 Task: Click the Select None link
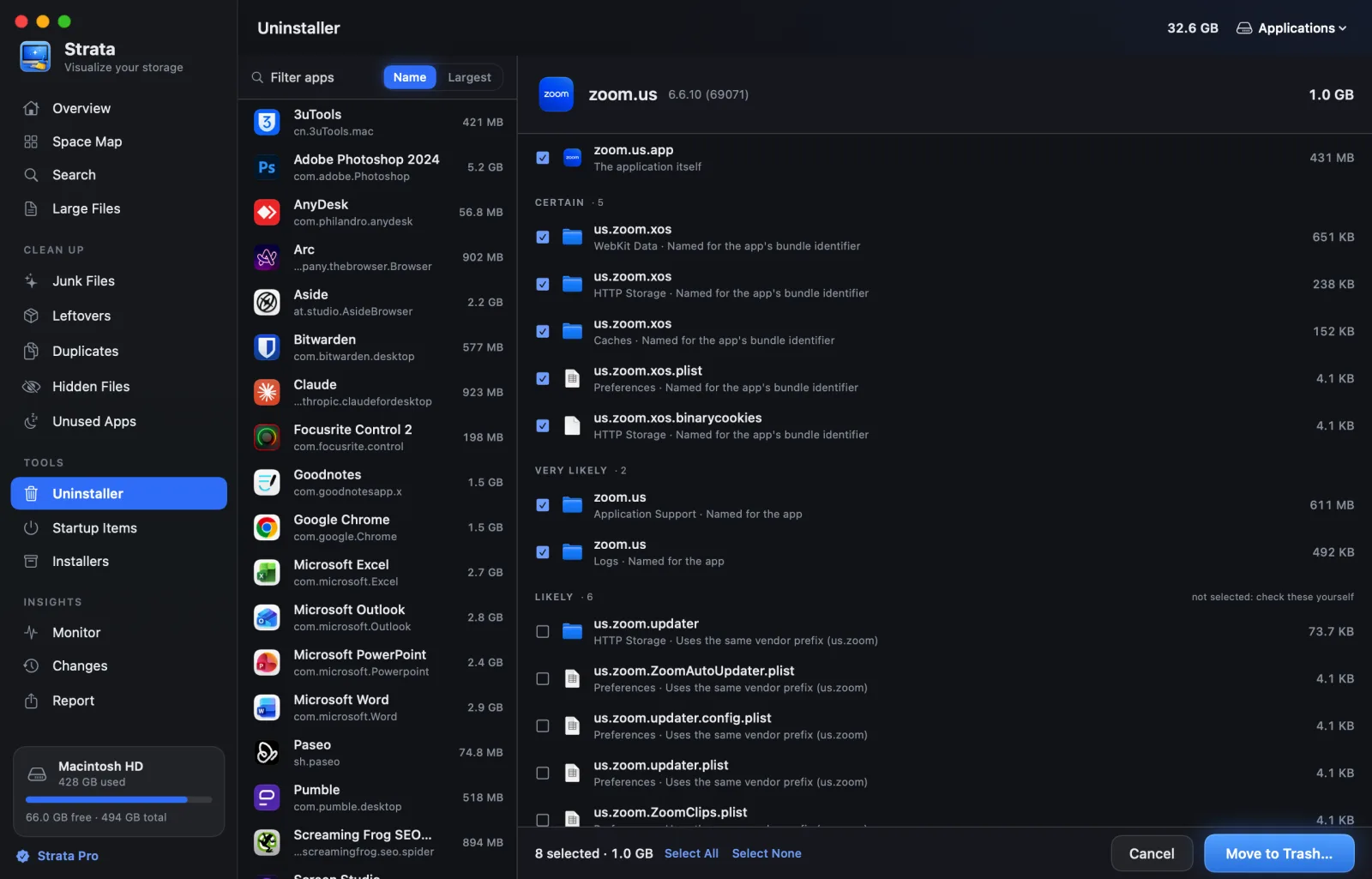[x=767, y=853]
